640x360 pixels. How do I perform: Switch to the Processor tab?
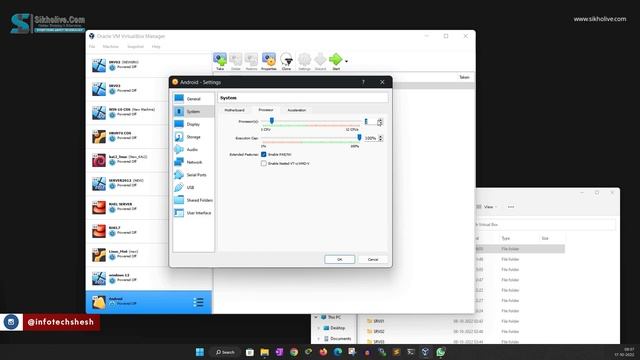pyautogui.click(x=266, y=110)
